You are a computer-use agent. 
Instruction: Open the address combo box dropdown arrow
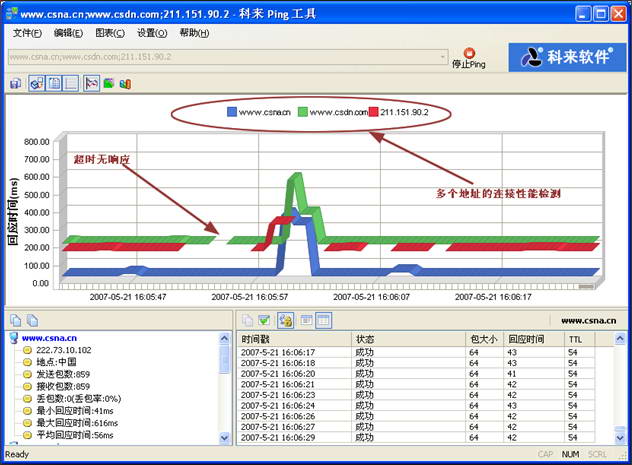(443, 57)
